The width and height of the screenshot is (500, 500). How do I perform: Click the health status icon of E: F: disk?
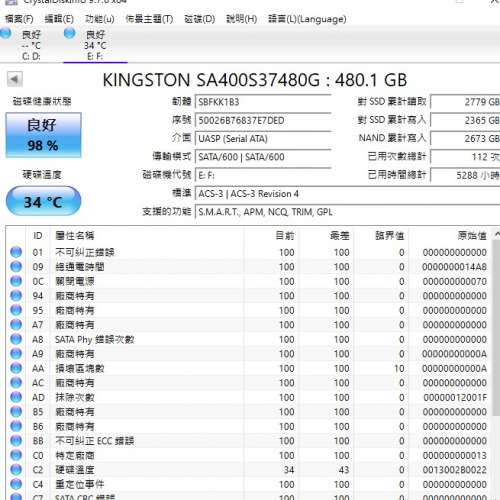pyautogui.click(x=70, y=33)
